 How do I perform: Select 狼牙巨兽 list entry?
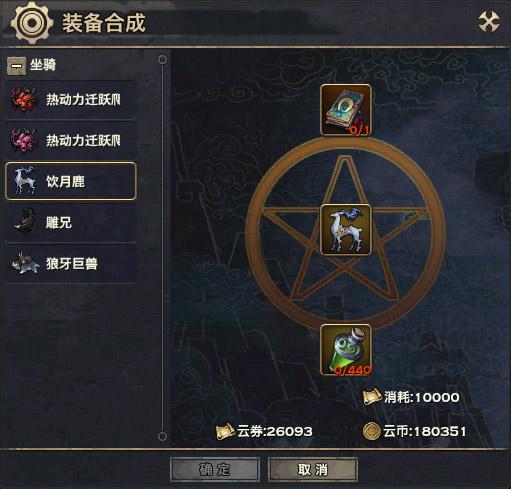point(71,264)
